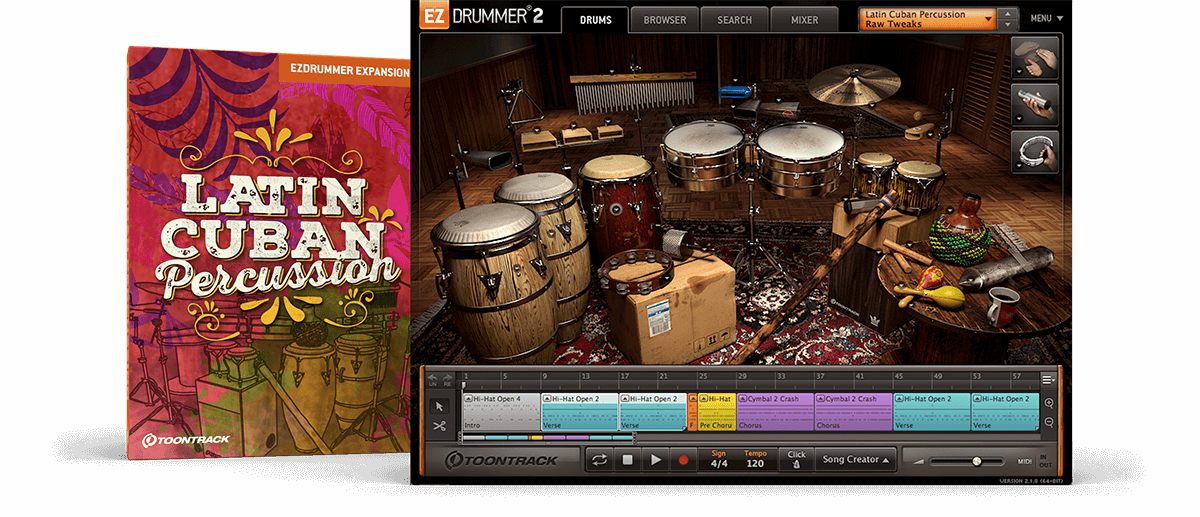Select the Hi-Hat Open 4 Intro block
This screenshot has height=517, width=1200.
(501, 411)
